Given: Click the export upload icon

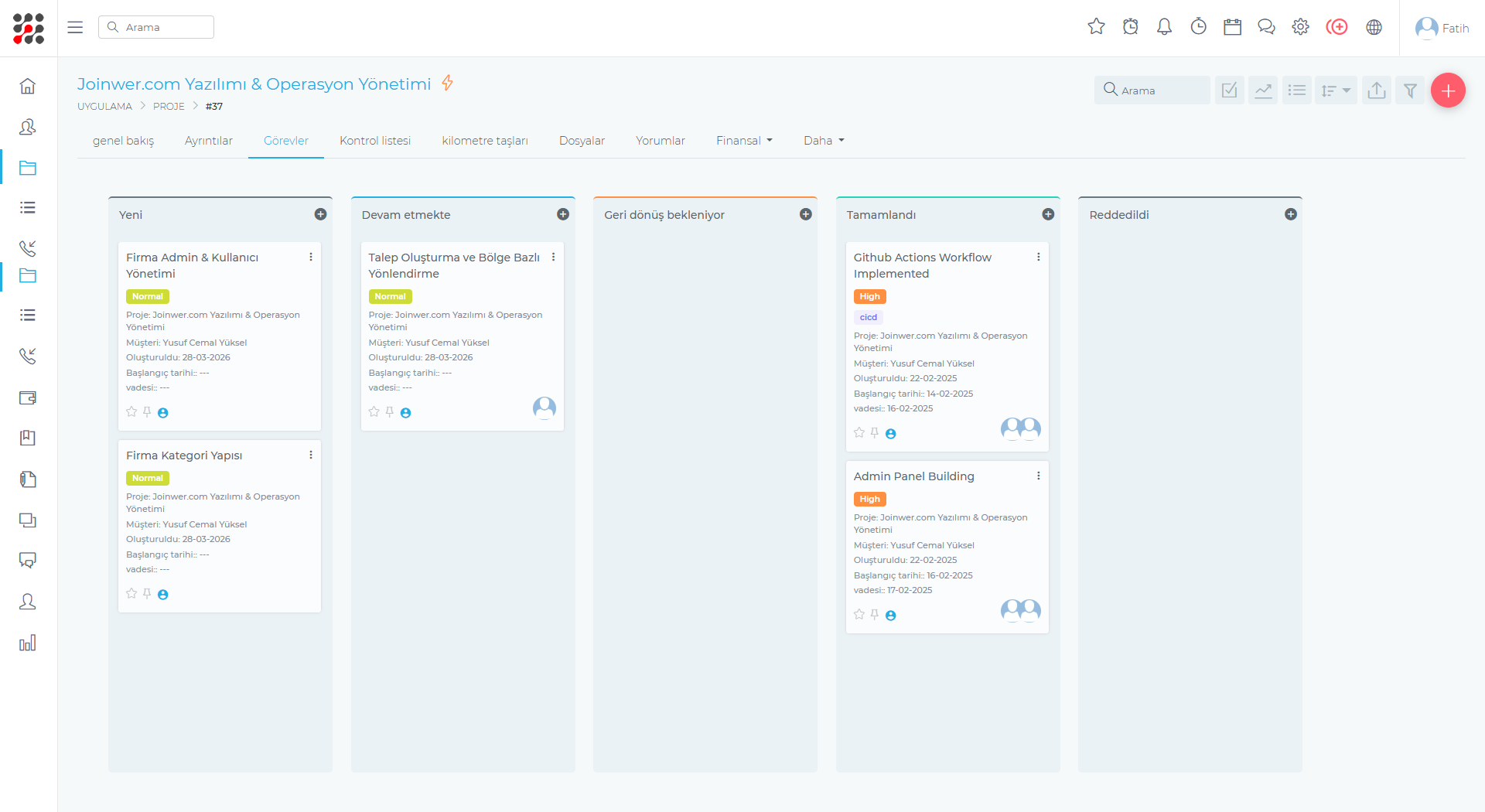Looking at the screenshot, I should pyautogui.click(x=1377, y=90).
